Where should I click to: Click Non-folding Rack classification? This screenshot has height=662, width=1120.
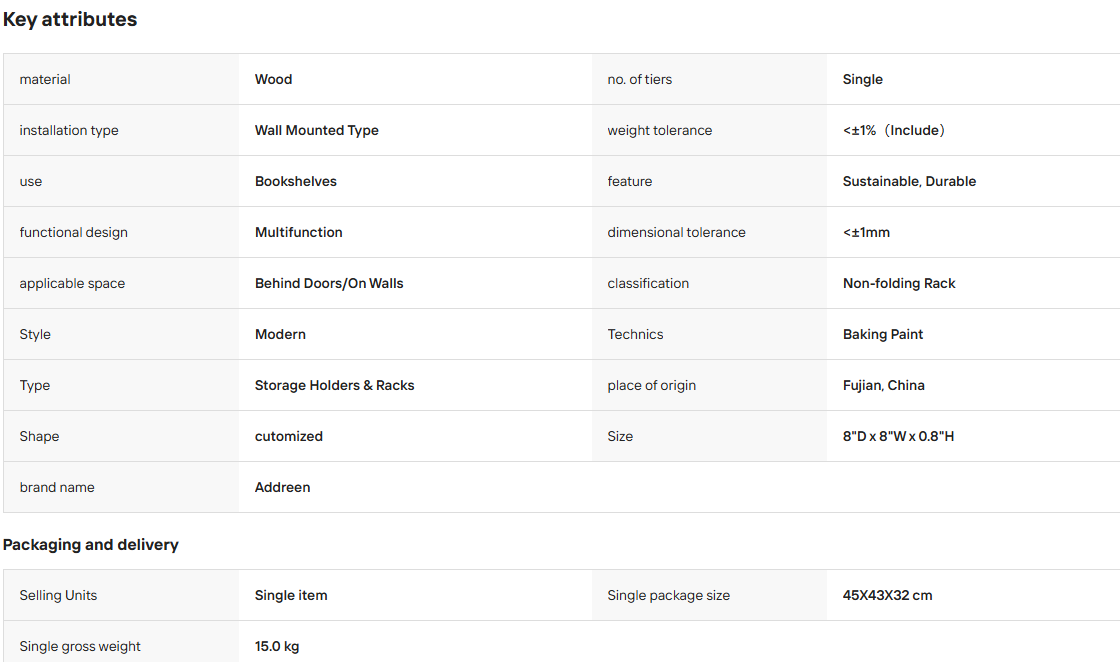pos(899,284)
